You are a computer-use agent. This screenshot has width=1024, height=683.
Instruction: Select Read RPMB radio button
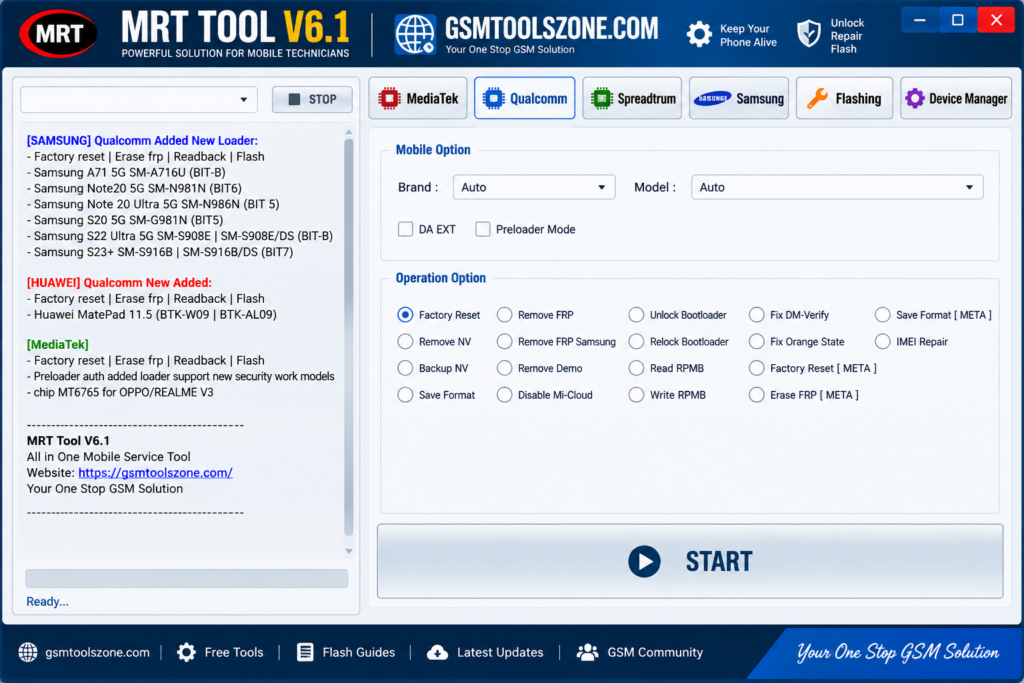[x=636, y=368]
